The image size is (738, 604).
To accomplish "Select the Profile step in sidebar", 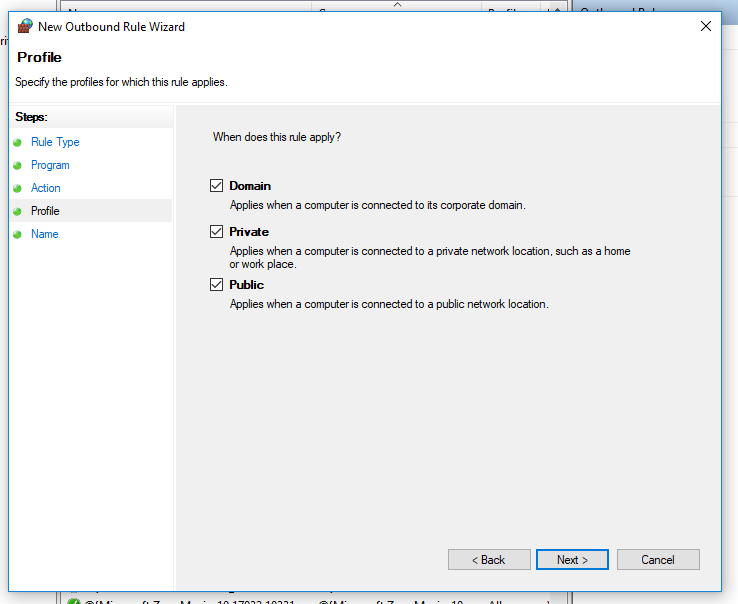I will [45, 211].
